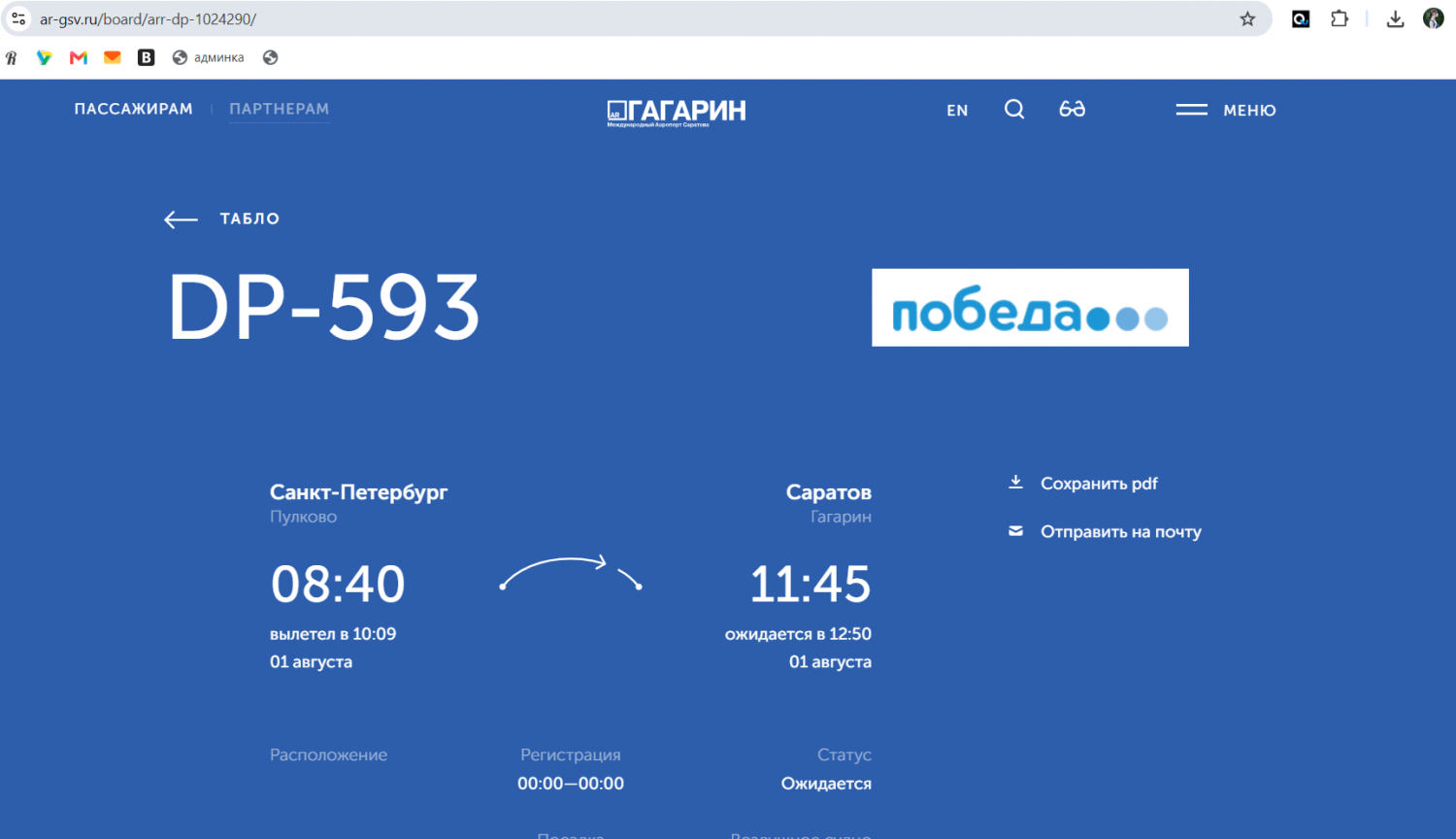Return to the ТАБЛО board
Image resolution: width=1456 pixels, height=839 pixels.
[x=249, y=218]
